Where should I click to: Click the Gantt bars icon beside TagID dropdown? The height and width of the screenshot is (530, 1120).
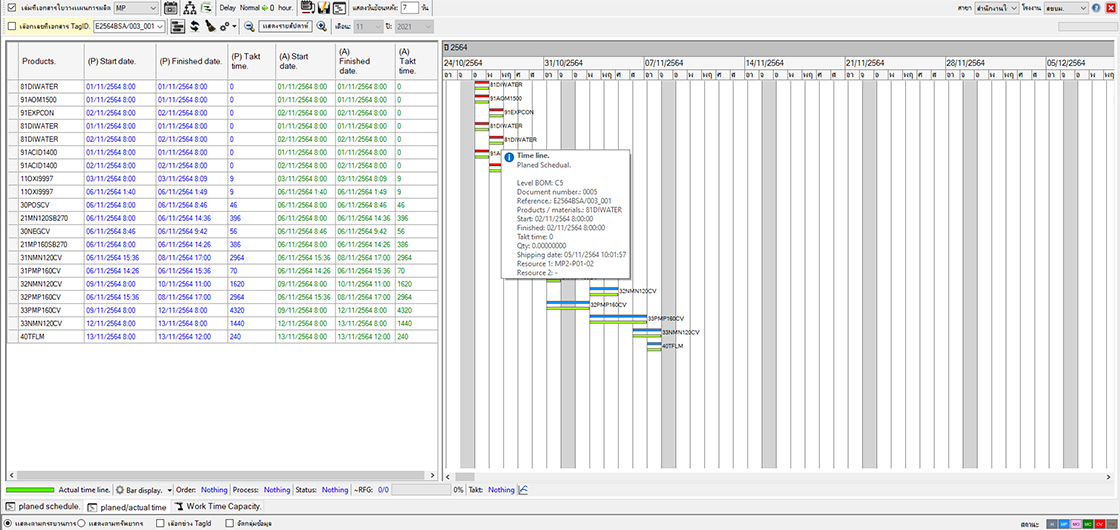(x=178, y=26)
